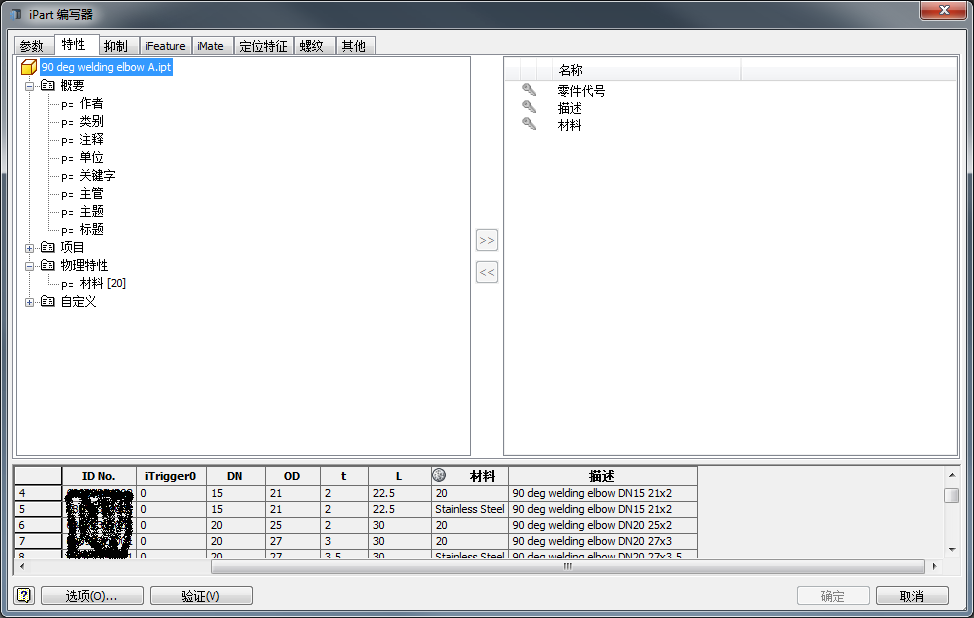Click the help question mark icon
The image size is (974, 618).
click(x=25, y=596)
